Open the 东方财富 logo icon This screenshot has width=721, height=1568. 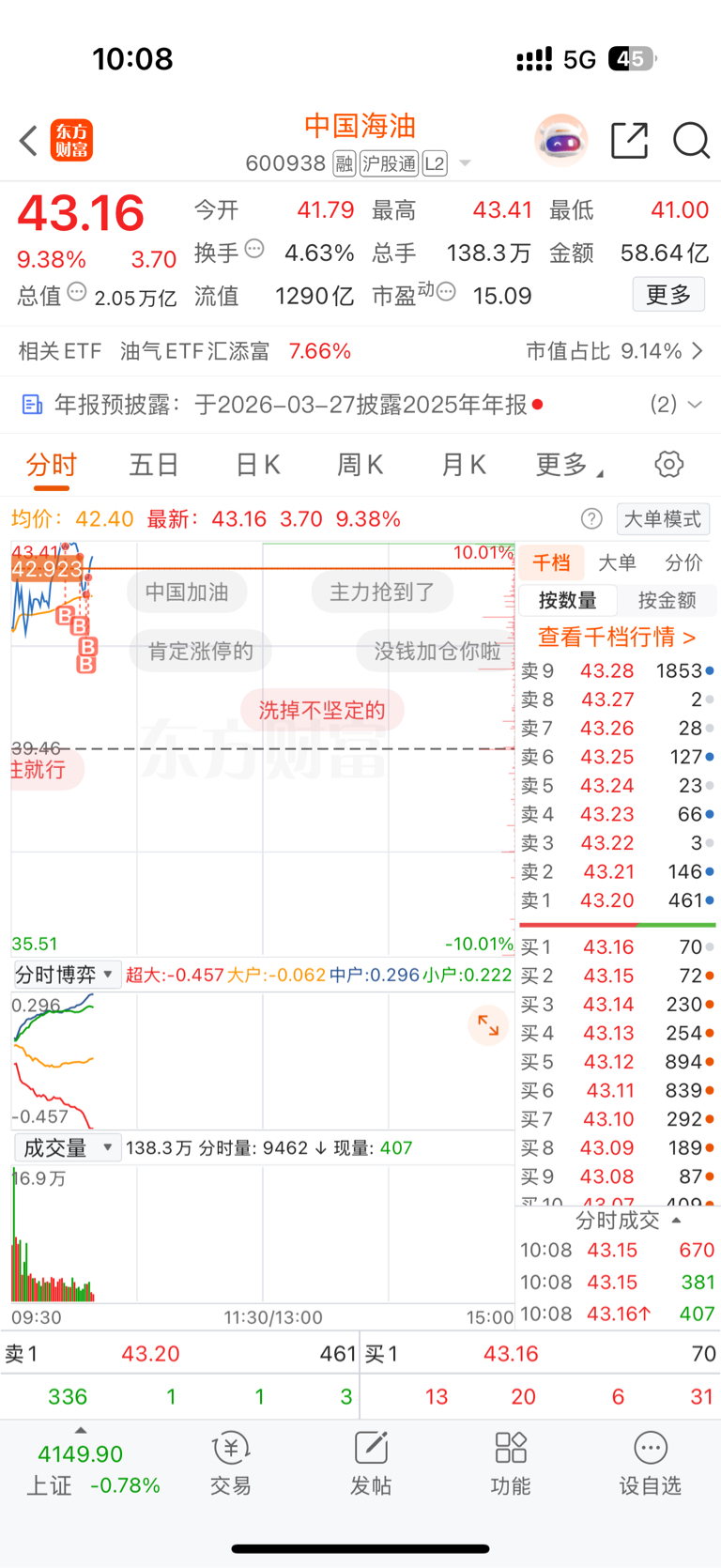tap(71, 141)
